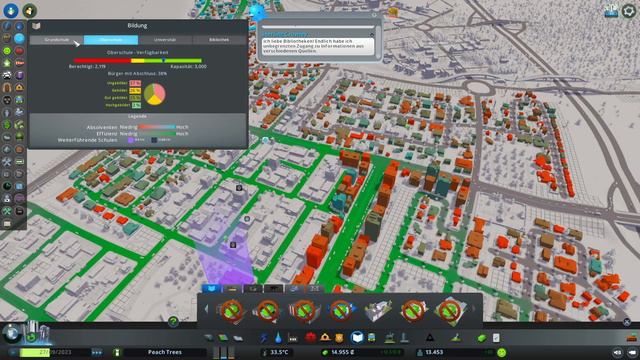Viewport: 640px width, 360px height.
Task: Click the Oberschule availability bar marker
Action: (164, 60)
